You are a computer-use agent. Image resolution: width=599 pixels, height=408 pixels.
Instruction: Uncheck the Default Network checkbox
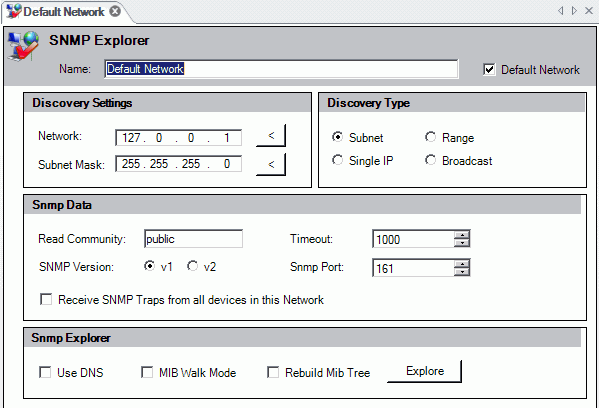tap(489, 70)
